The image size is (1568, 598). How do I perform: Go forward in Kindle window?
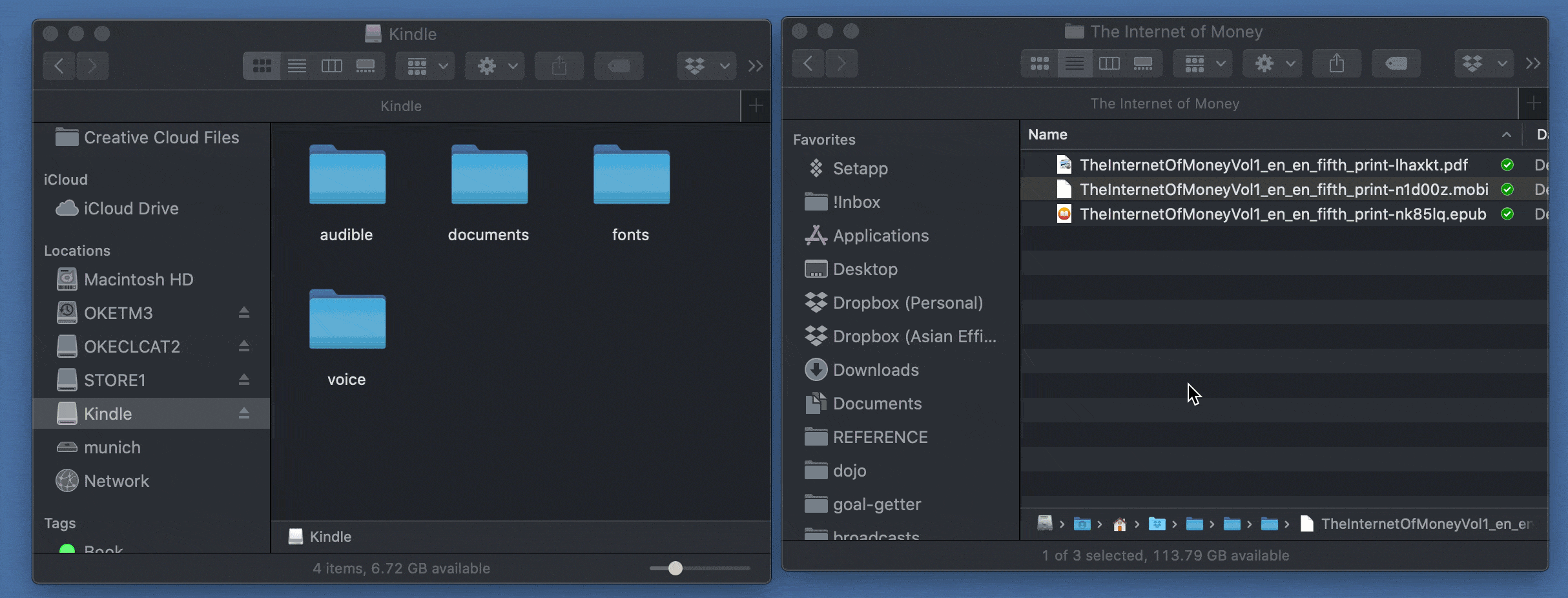92,66
